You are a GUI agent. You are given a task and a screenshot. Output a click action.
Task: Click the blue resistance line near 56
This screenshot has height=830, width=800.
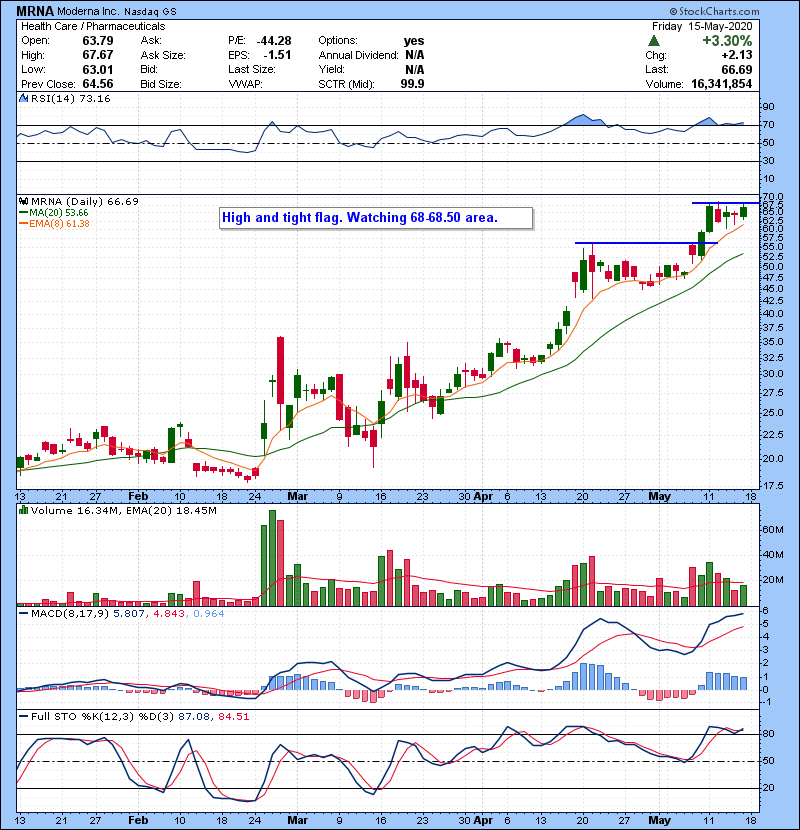pyautogui.click(x=646, y=243)
